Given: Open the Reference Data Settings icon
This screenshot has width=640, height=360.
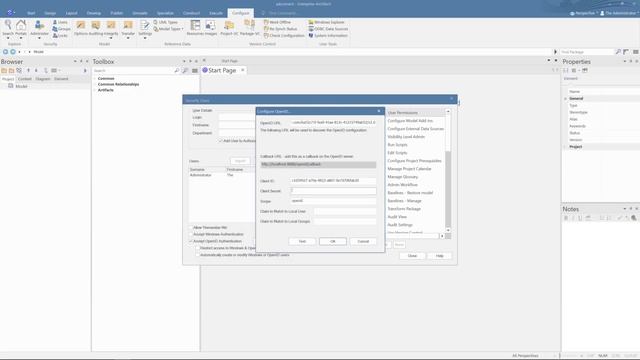Looking at the screenshot, I should (145, 28).
